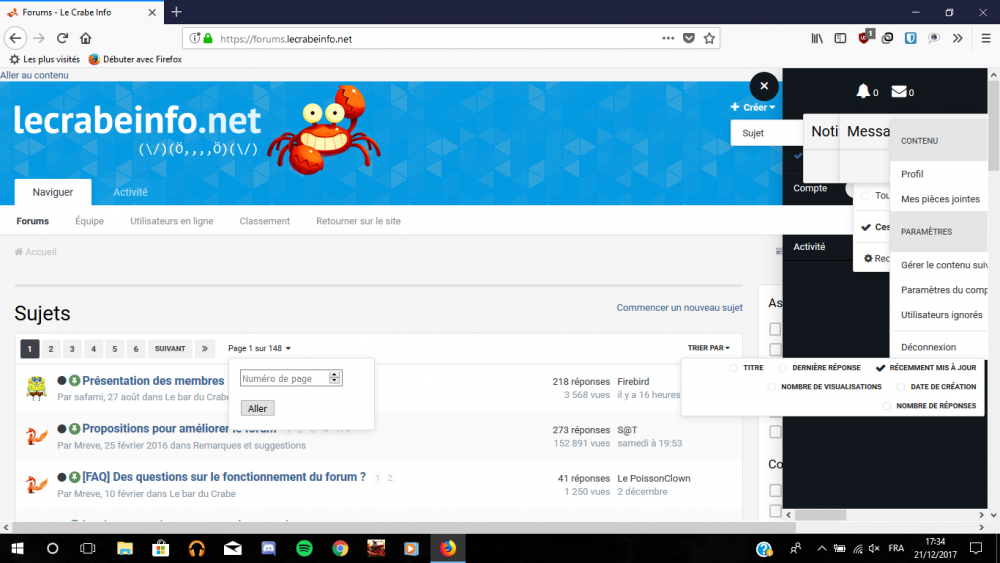
Task: Open File Explorer from the taskbar
Action: [125, 548]
